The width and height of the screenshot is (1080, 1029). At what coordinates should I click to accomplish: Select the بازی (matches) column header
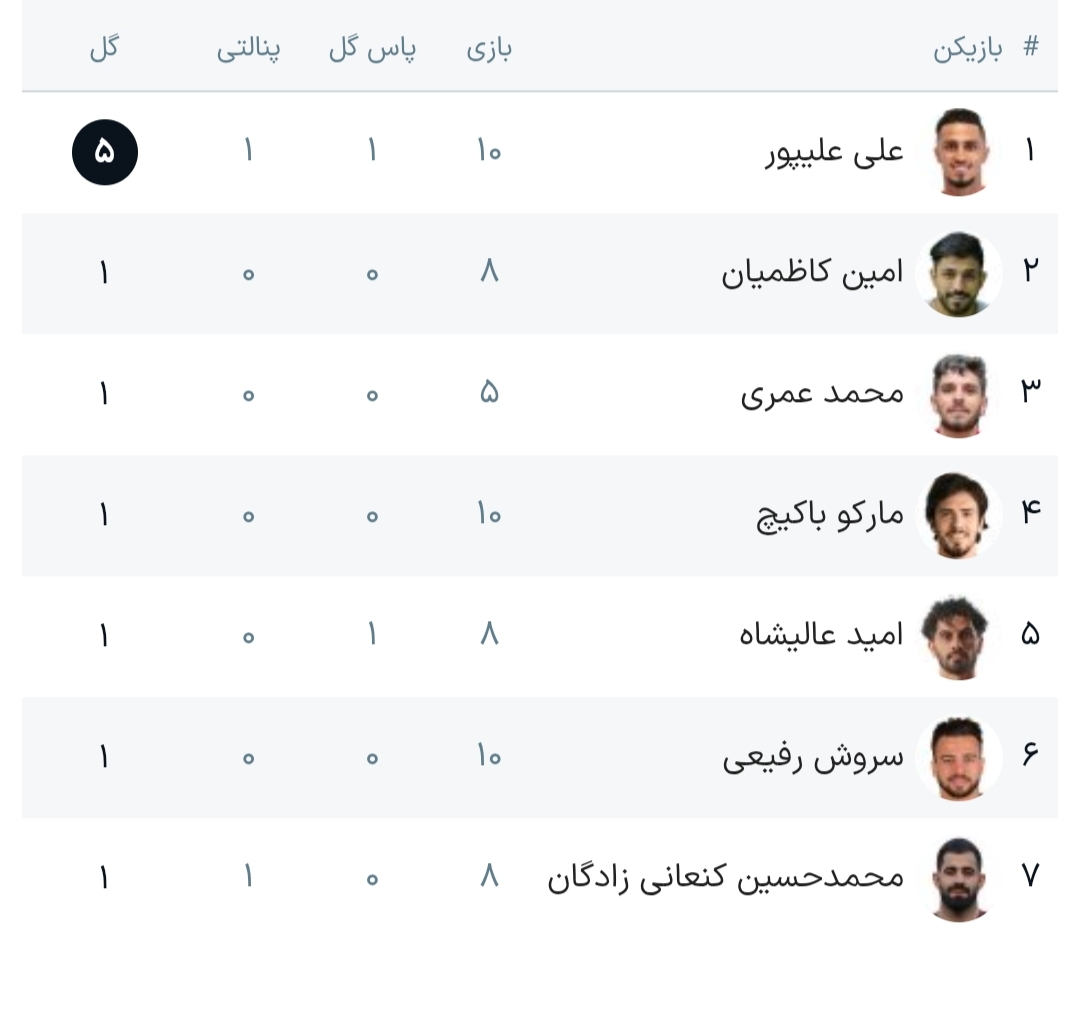click(489, 49)
